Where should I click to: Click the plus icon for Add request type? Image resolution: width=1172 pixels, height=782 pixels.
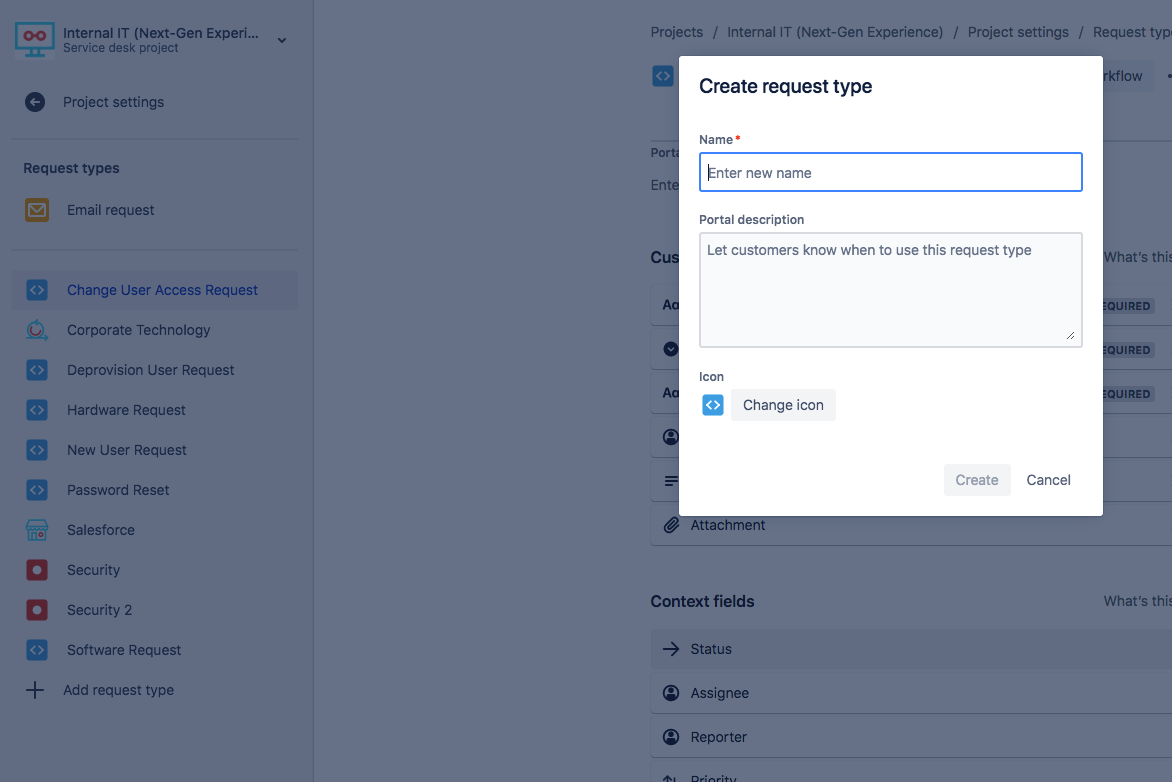34,690
